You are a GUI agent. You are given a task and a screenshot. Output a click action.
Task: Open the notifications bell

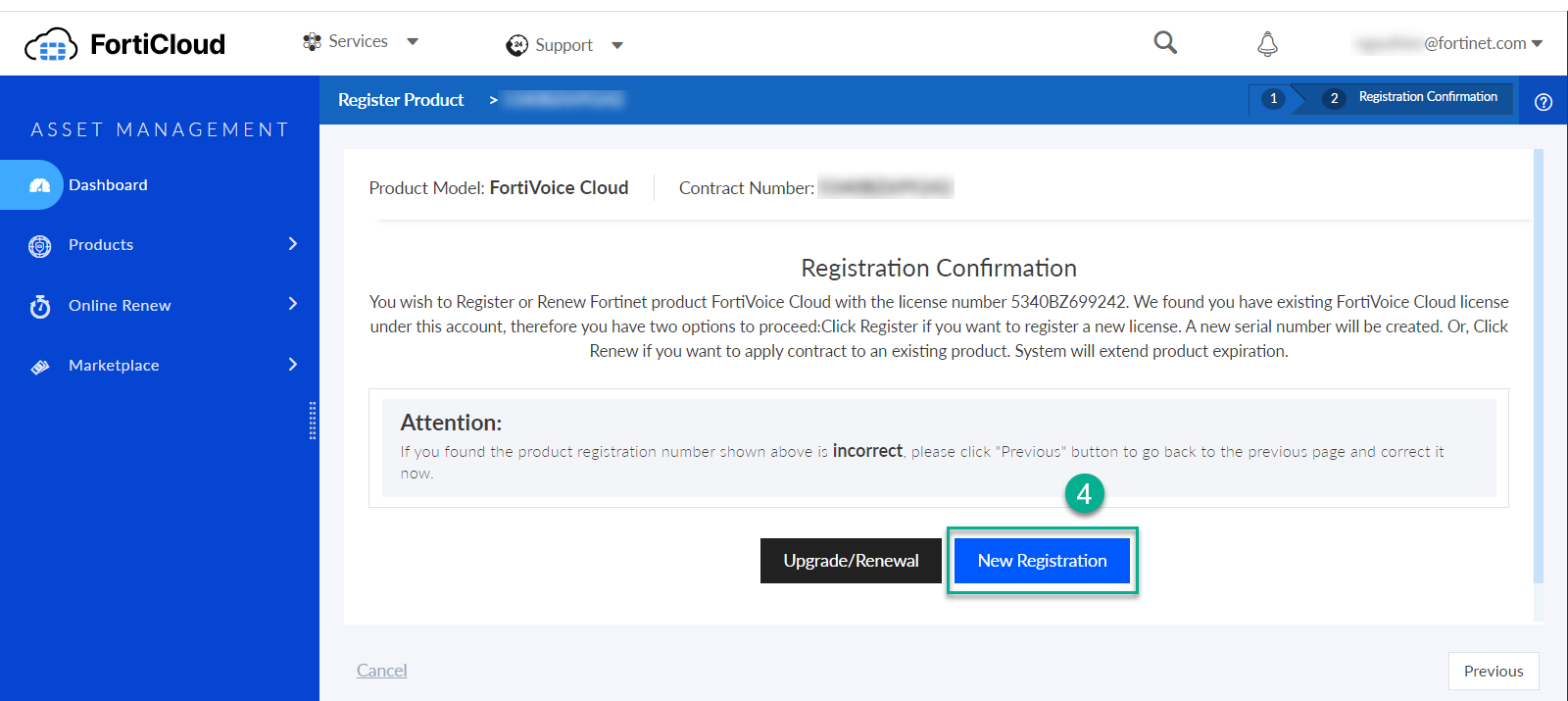(1267, 43)
